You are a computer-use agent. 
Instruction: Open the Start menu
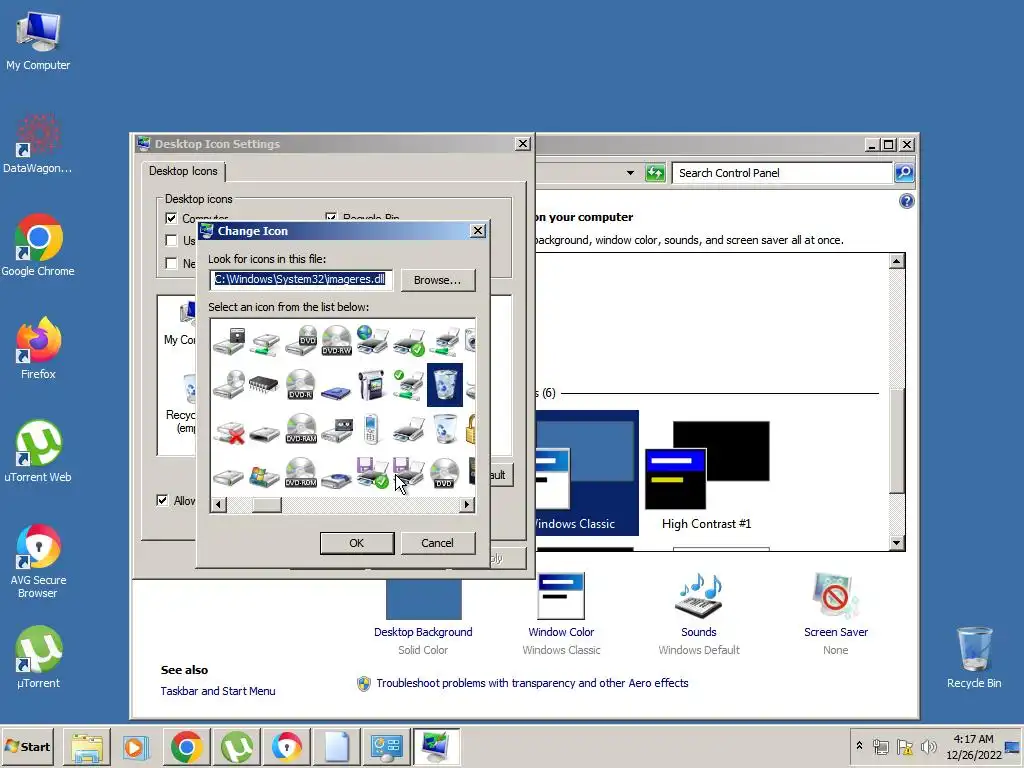(28, 746)
